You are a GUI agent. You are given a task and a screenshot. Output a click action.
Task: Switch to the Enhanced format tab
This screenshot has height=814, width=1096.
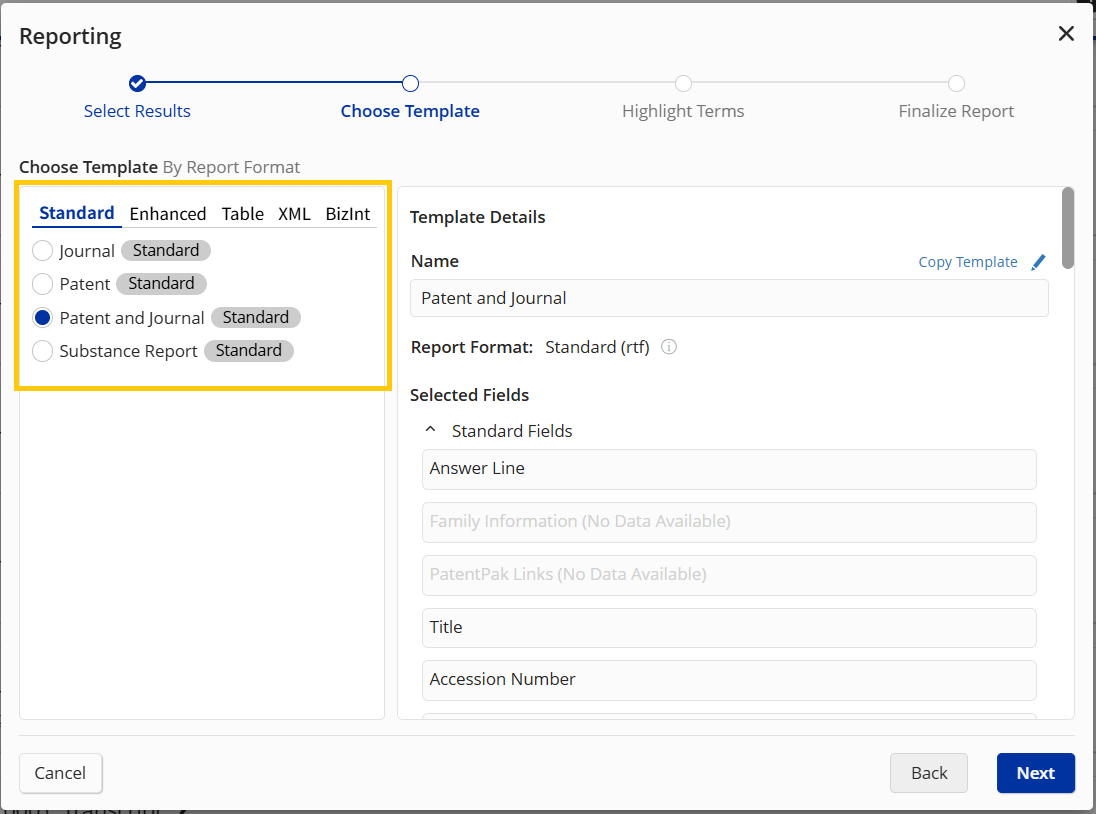168,214
